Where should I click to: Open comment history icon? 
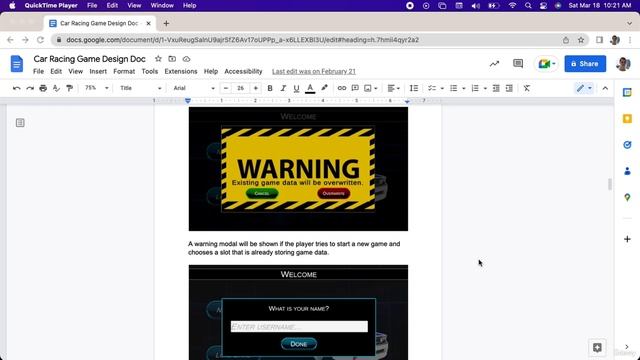518,64
